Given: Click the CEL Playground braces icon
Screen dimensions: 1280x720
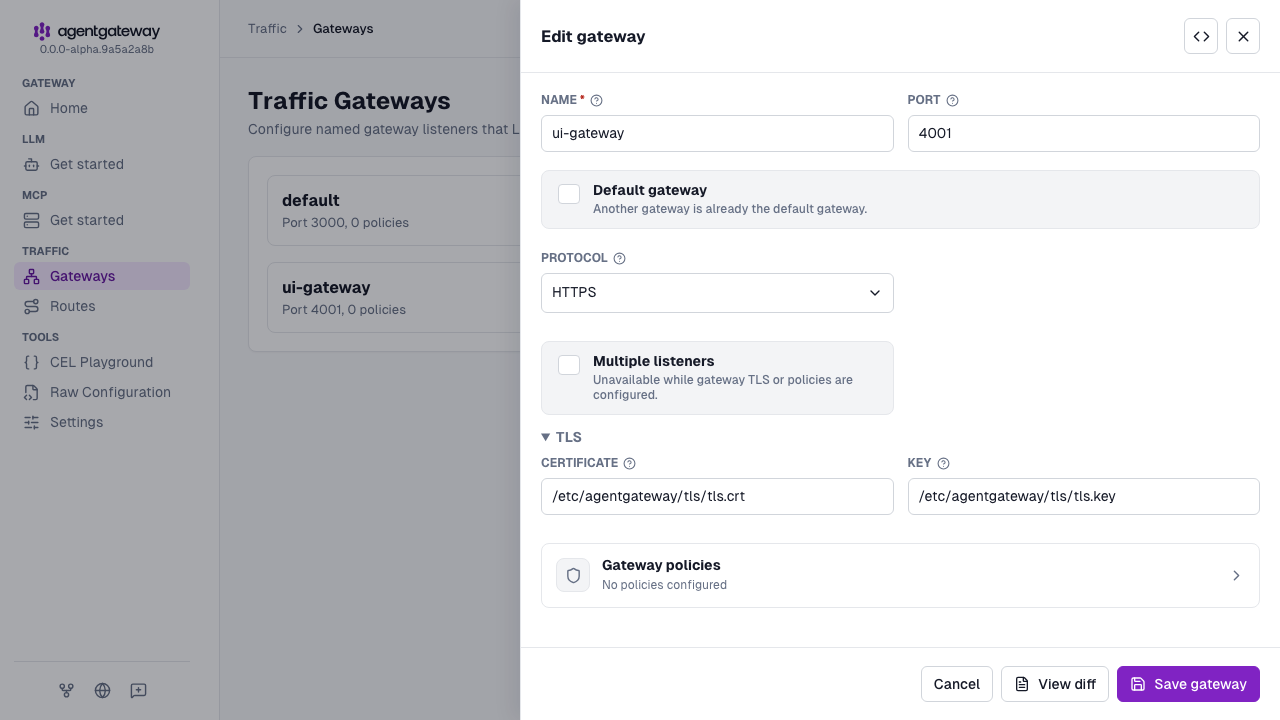Looking at the screenshot, I should tap(32, 362).
